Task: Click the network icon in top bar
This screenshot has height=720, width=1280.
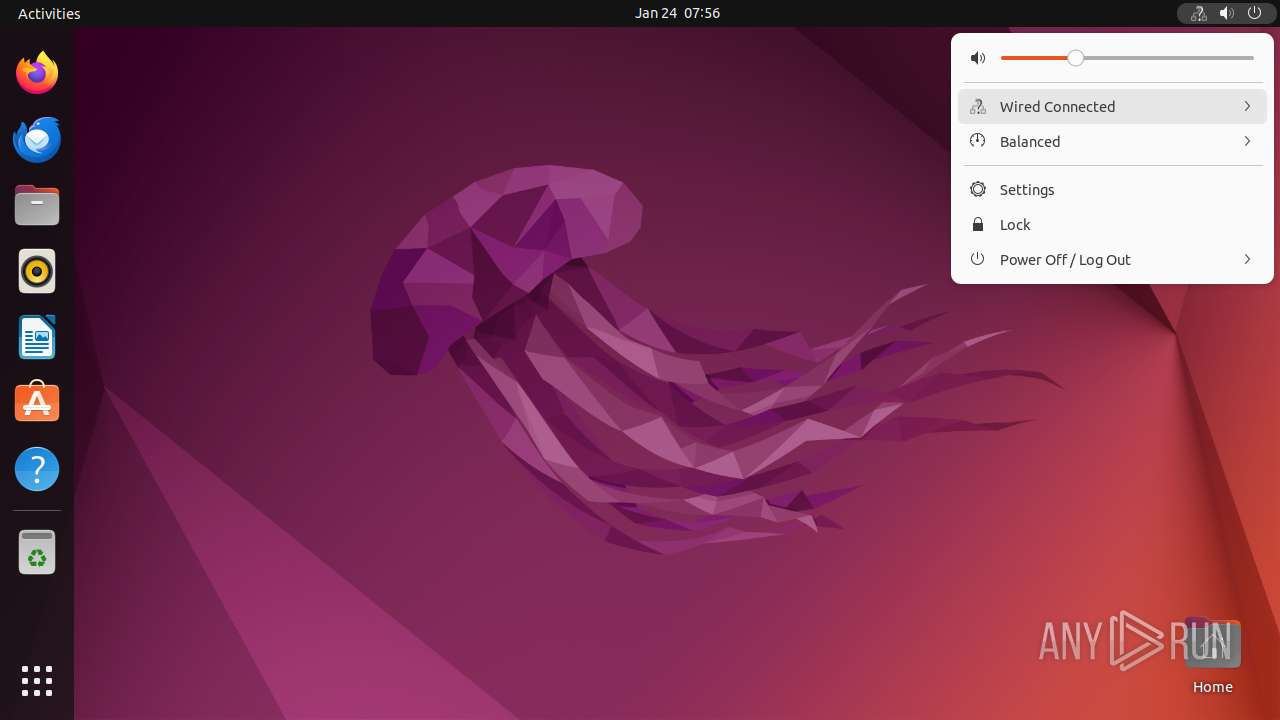Action: (x=1198, y=13)
